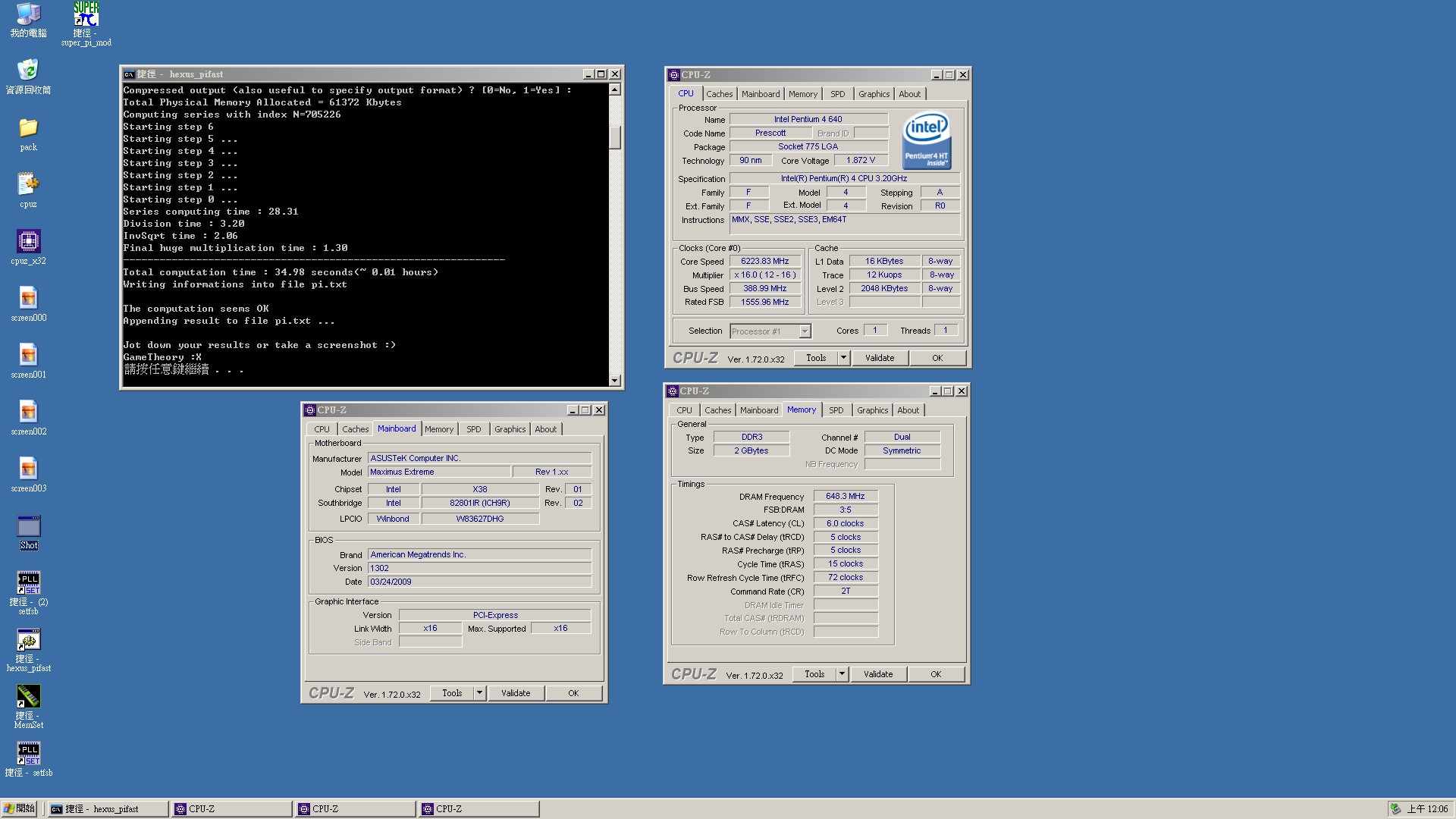Click the system tray icon near clock
The width and height of the screenshot is (1456, 819).
tap(1395, 809)
